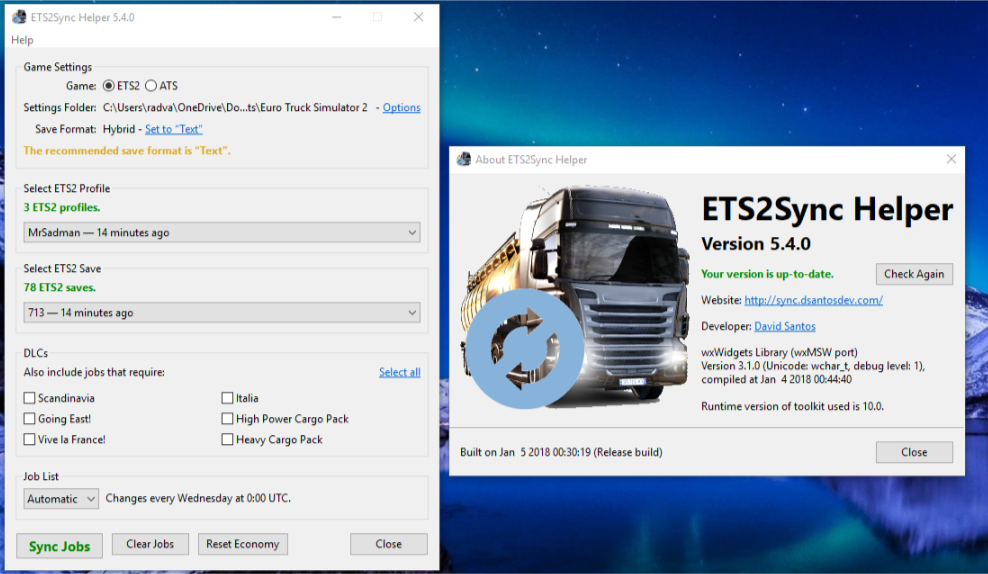Click the Settings Folder path text
988x574 pixels.
point(235,108)
